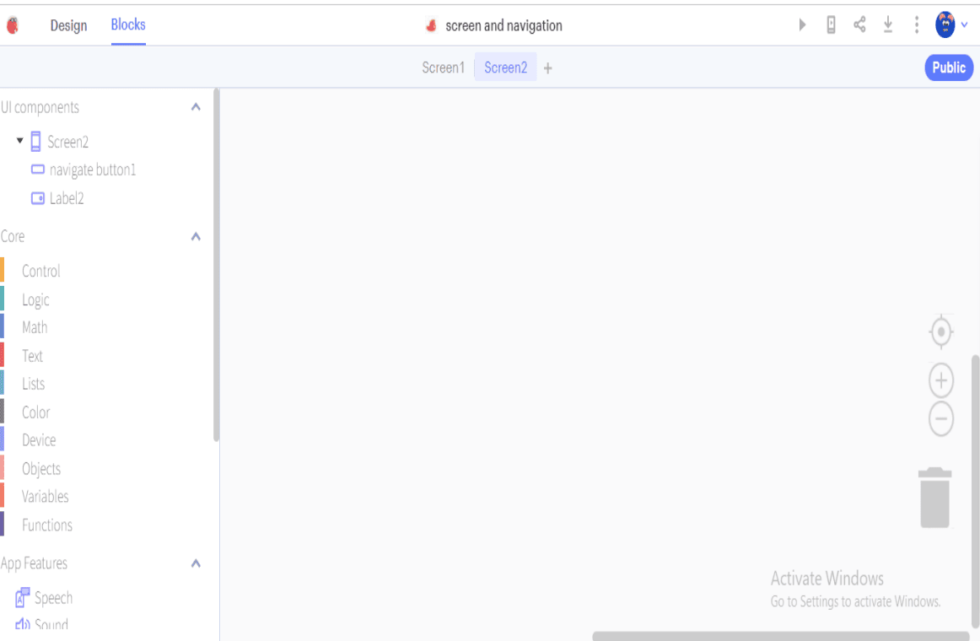
Task: Center the workspace with the target icon
Action: pyautogui.click(x=941, y=331)
